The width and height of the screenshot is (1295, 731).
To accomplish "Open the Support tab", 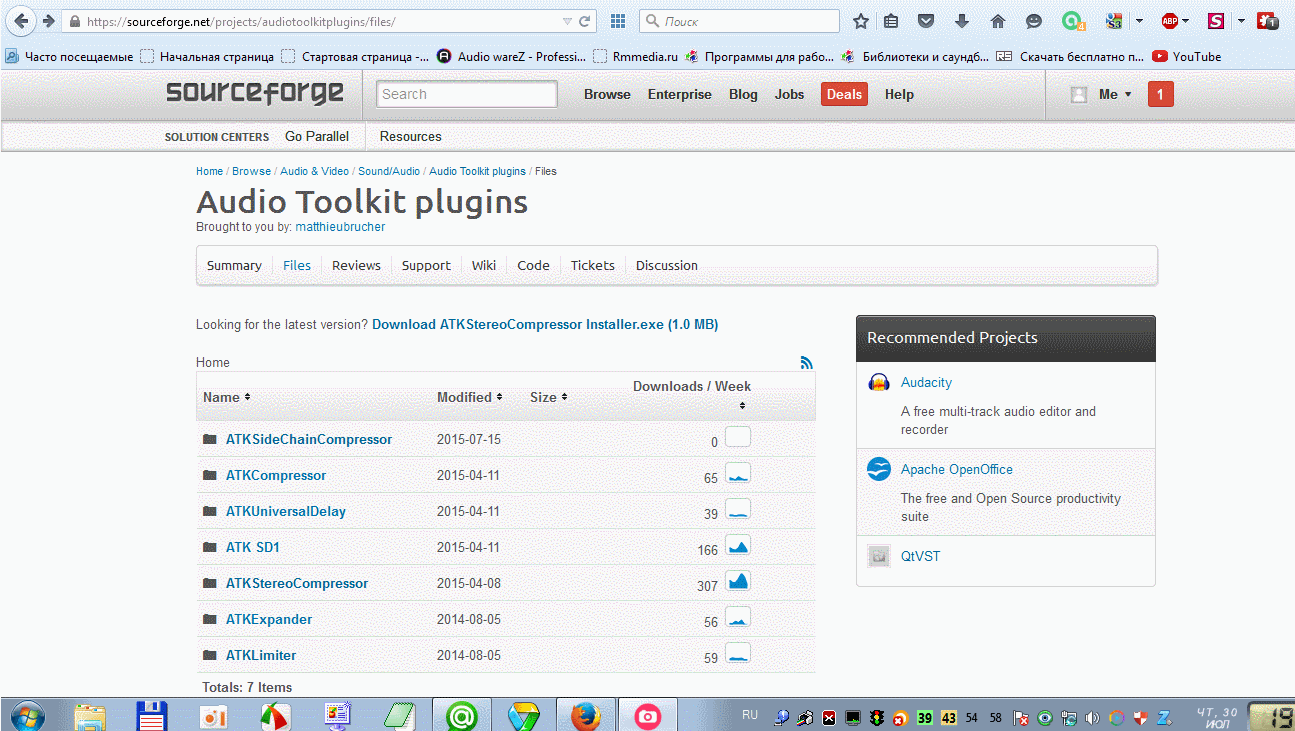I will (x=426, y=265).
